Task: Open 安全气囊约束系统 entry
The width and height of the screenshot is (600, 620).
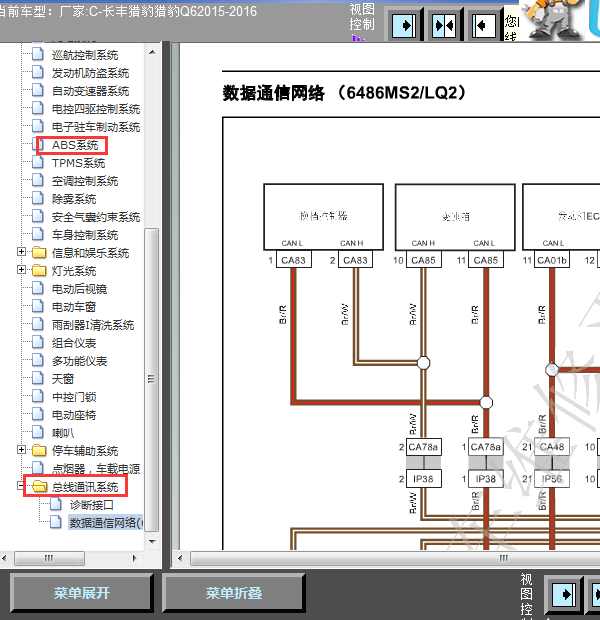Action: point(96,217)
